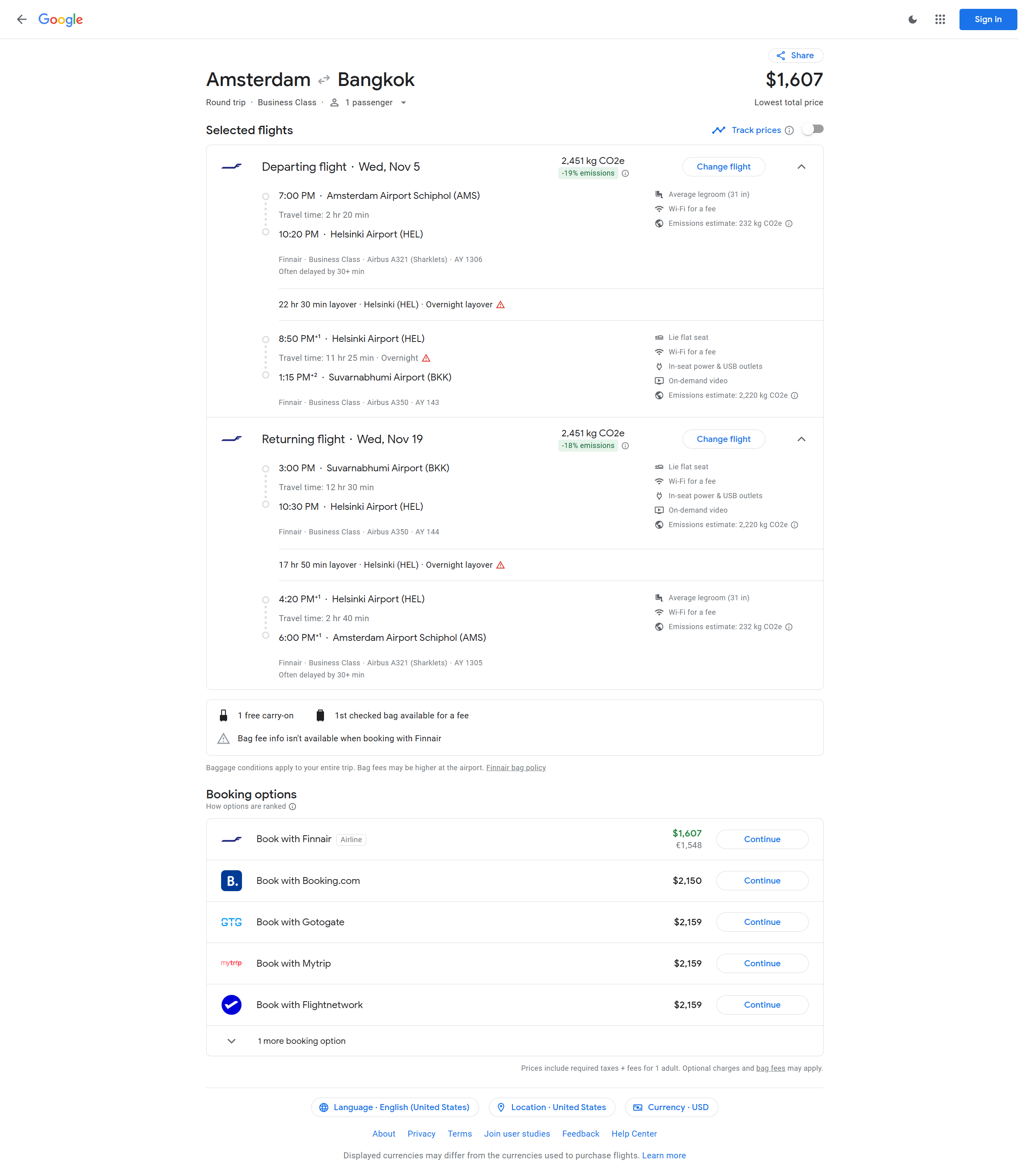Expand 1 more booking option
Viewport: 1019px width, 1176px height.
[301, 1041]
